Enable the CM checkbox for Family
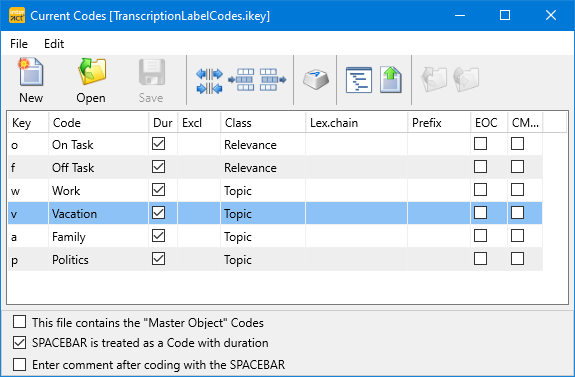The width and height of the screenshot is (575, 377). tap(517, 236)
